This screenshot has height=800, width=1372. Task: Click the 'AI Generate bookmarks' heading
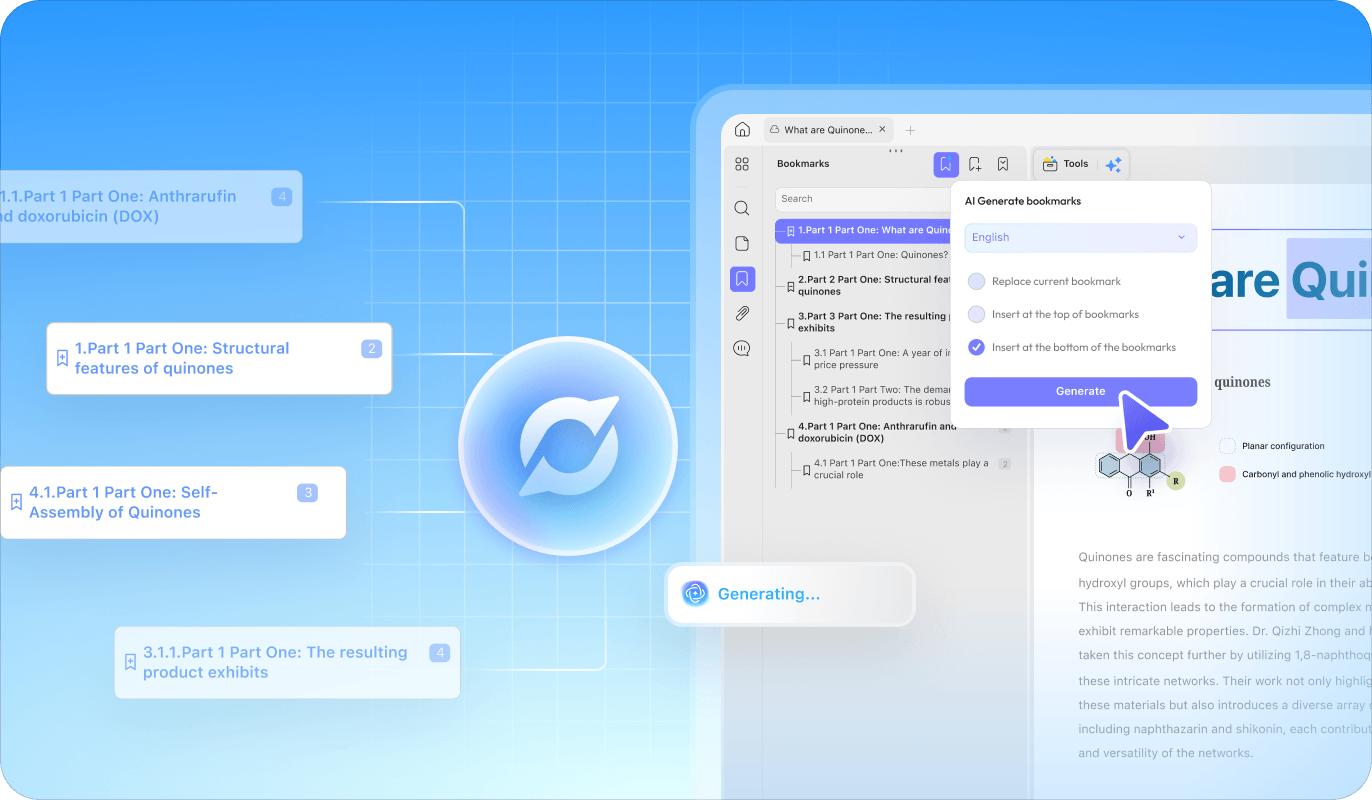[1023, 201]
